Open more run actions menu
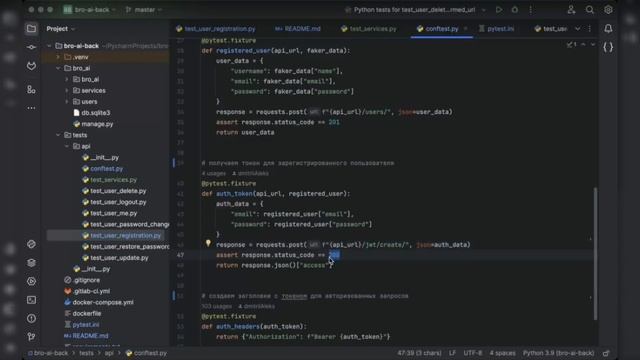The height and width of the screenshot is (360, 640). pos(530,9)
